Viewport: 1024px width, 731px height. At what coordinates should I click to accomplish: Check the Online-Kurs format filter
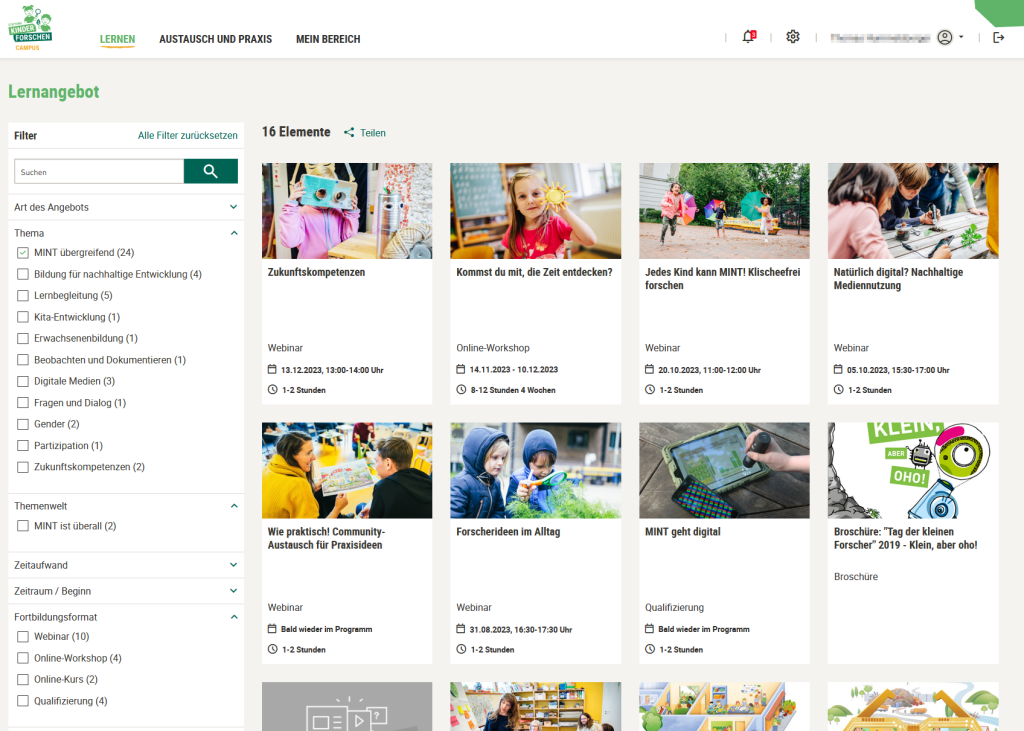[23, 679]
